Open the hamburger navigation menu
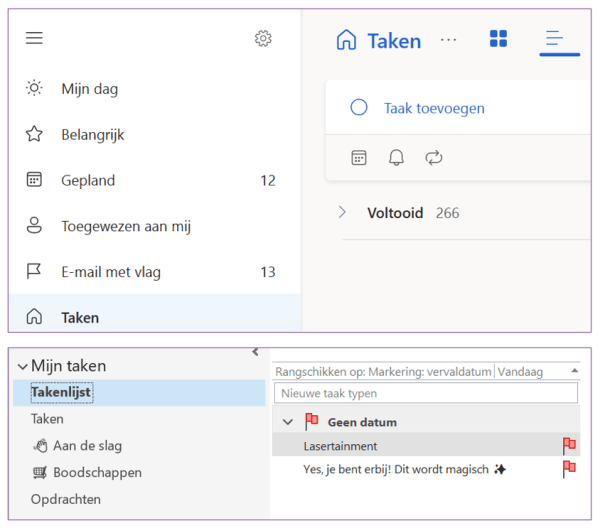The height and width of the screenshot is (528, 600). [34, 38]
